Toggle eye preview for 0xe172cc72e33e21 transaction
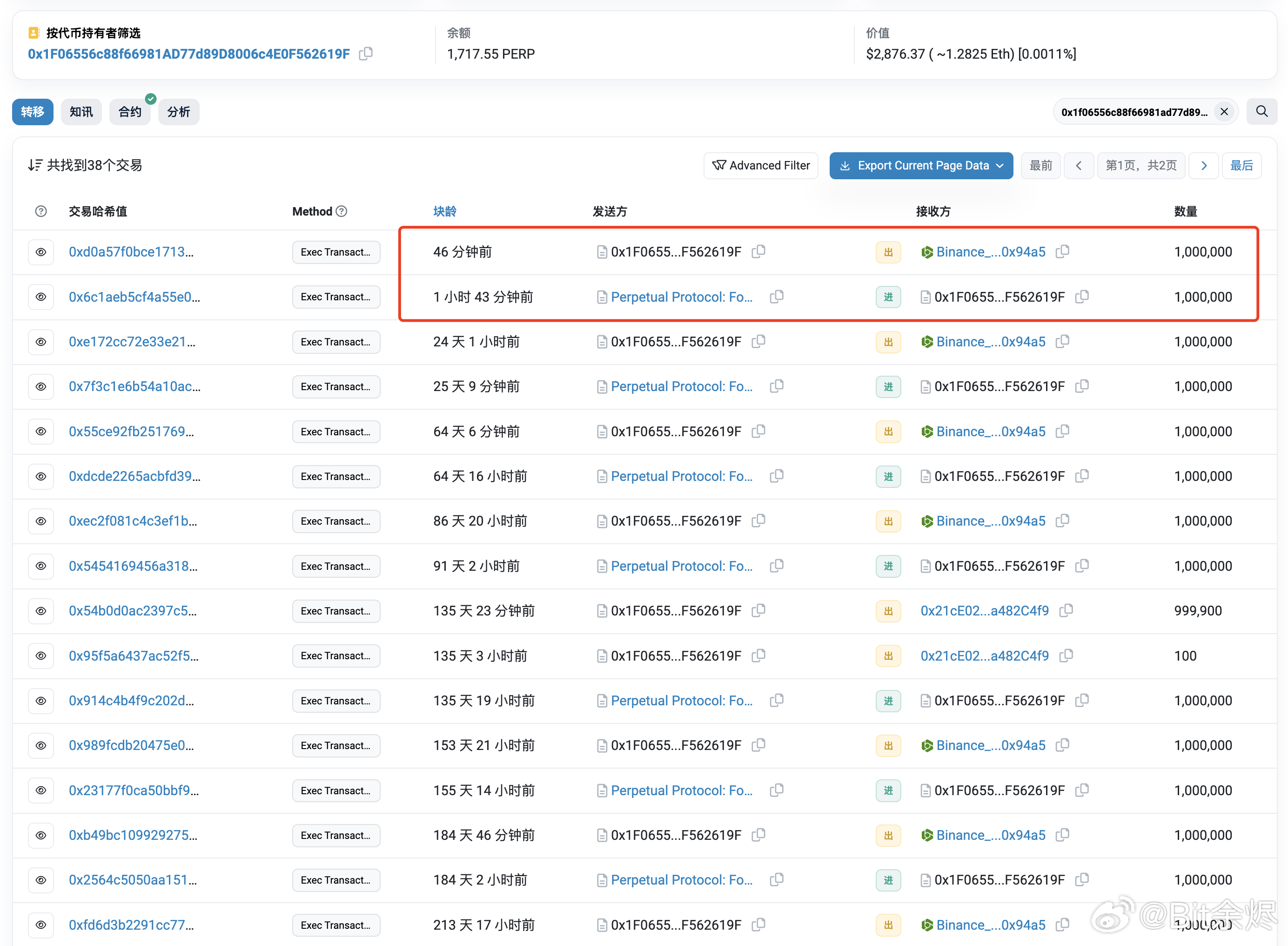The height and width of the screenshot is (946, 1288). tap(40, 342)
